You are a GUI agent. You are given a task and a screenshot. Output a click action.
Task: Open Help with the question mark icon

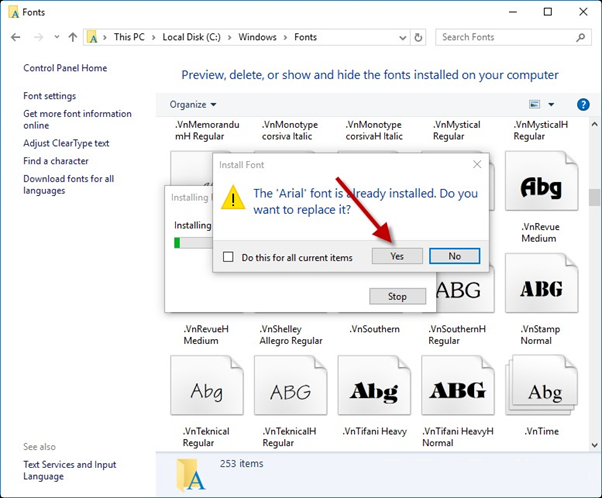pos(583,104)
